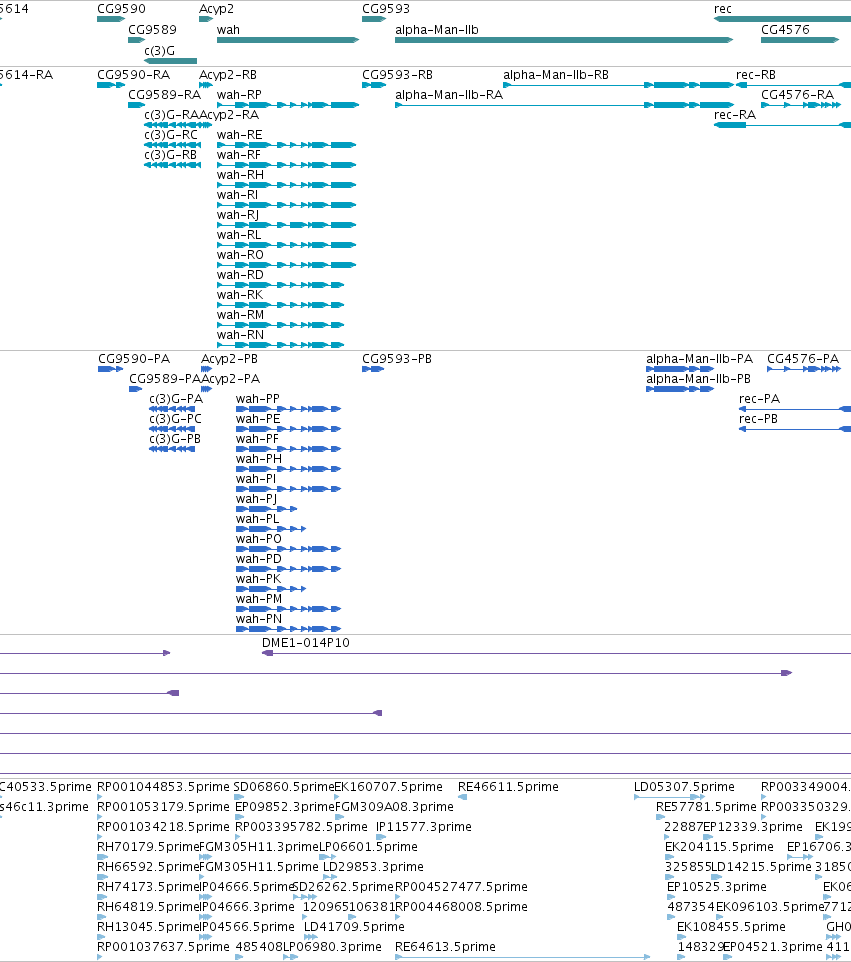Click the CG9593-PB protein feature
Image resolution: width=851 pixels, height=962 pixels.
373,369
